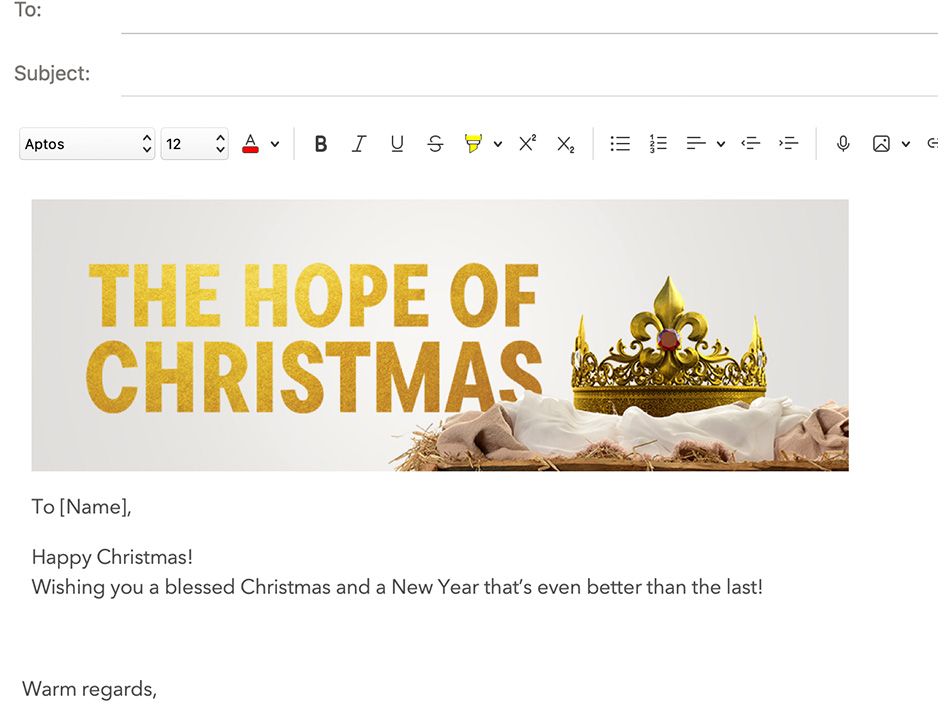Viewport: 938px width, 708px height.
Task: Apply the red font color
Action: (x=251, y=144)
